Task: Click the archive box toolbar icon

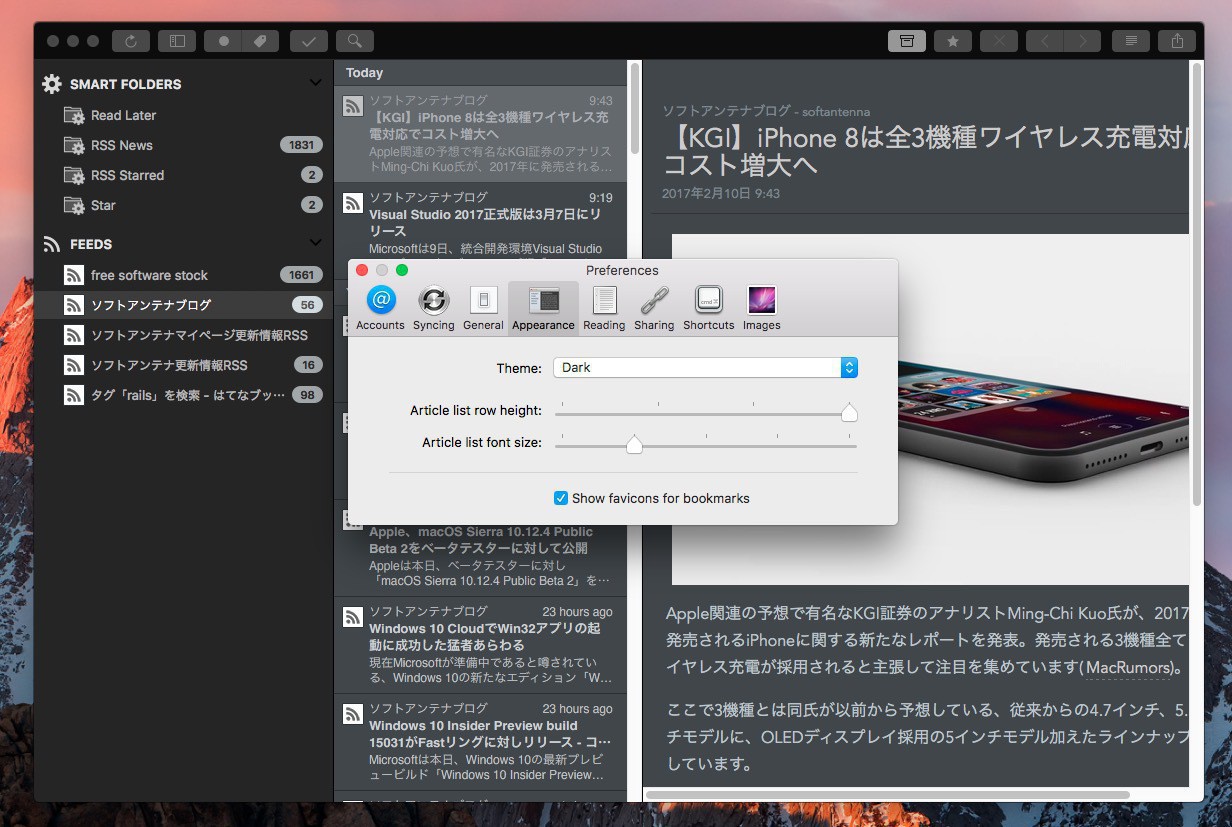Action: pos(906,41)
